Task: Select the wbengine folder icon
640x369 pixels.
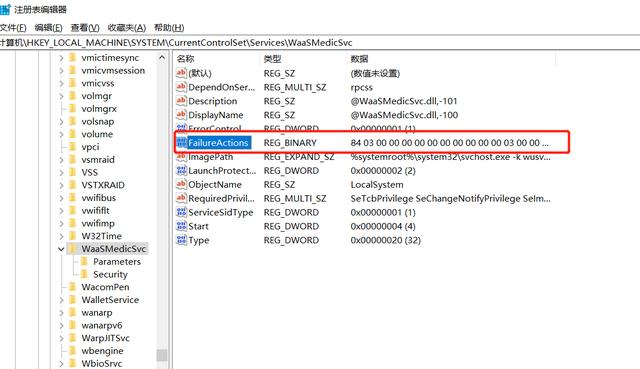Action: (x=73, y=351)
